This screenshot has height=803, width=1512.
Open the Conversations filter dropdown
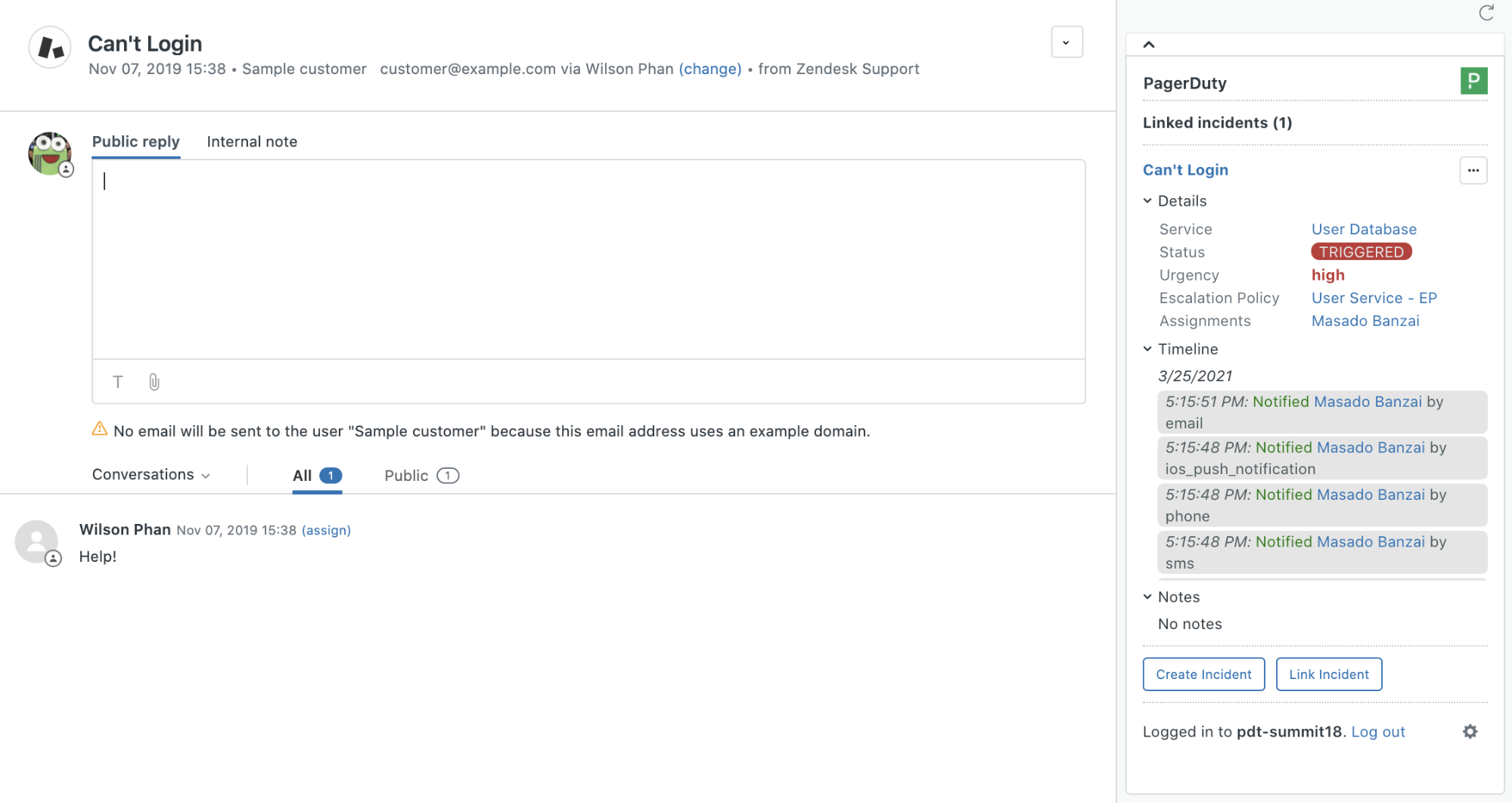(151, 475)
